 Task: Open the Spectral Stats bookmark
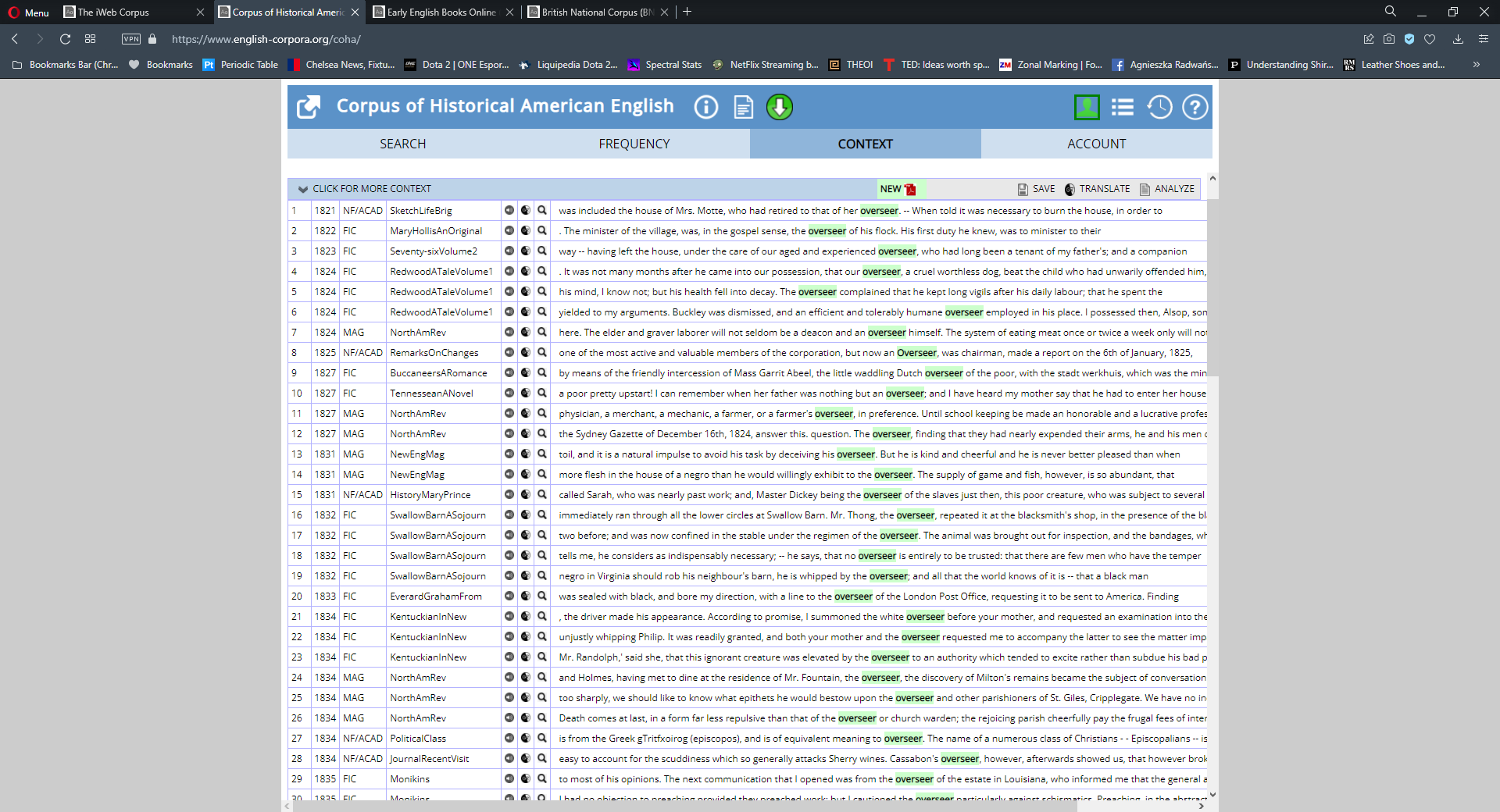(x=665, y=65)
